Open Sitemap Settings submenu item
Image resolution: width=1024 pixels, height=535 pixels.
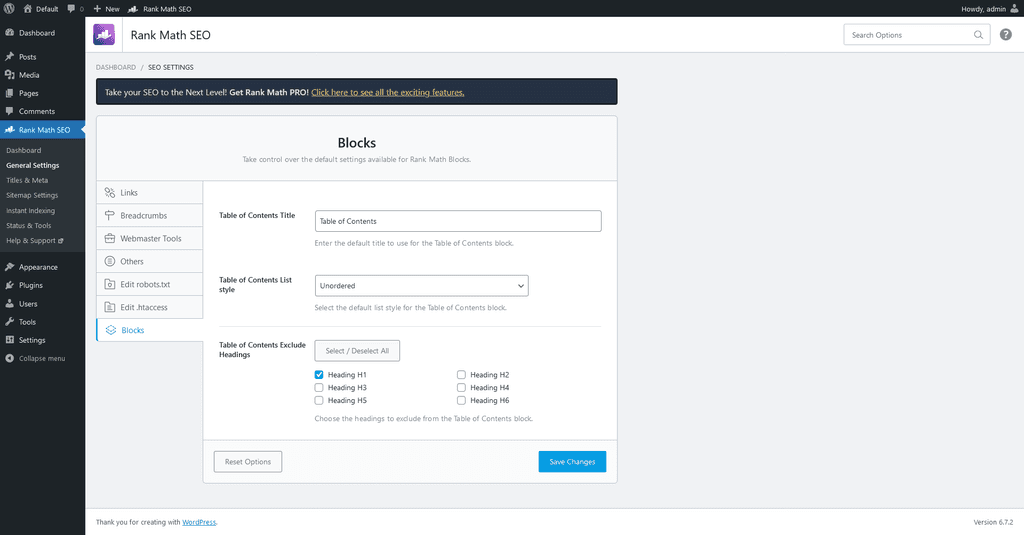point(32,195)
